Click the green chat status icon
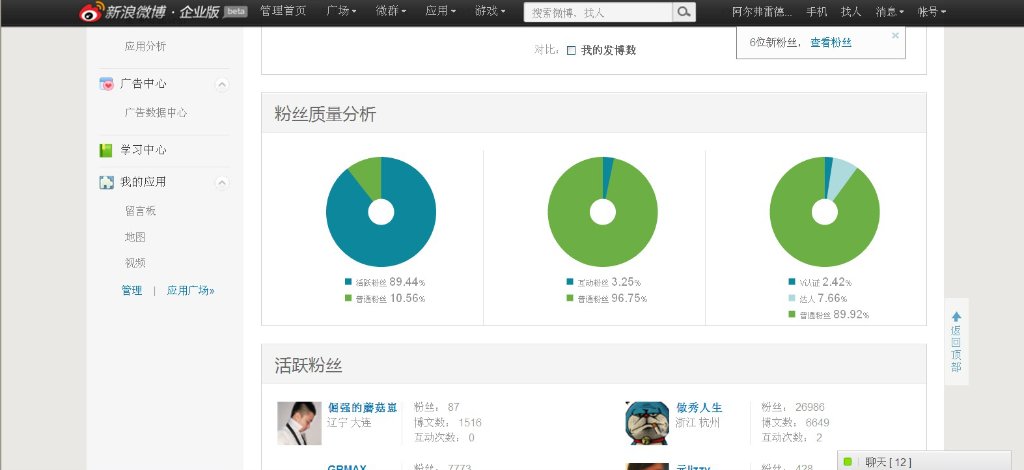 pos(848,462)
